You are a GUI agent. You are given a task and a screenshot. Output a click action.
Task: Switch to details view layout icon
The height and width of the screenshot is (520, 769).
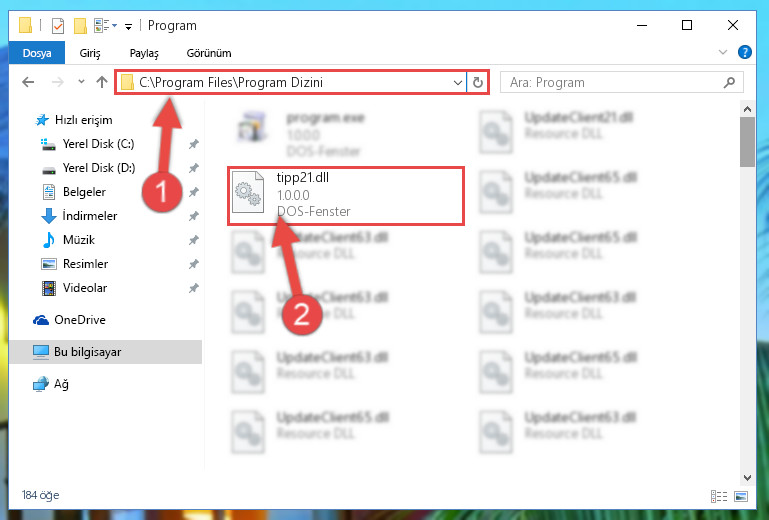click(718, 496)
